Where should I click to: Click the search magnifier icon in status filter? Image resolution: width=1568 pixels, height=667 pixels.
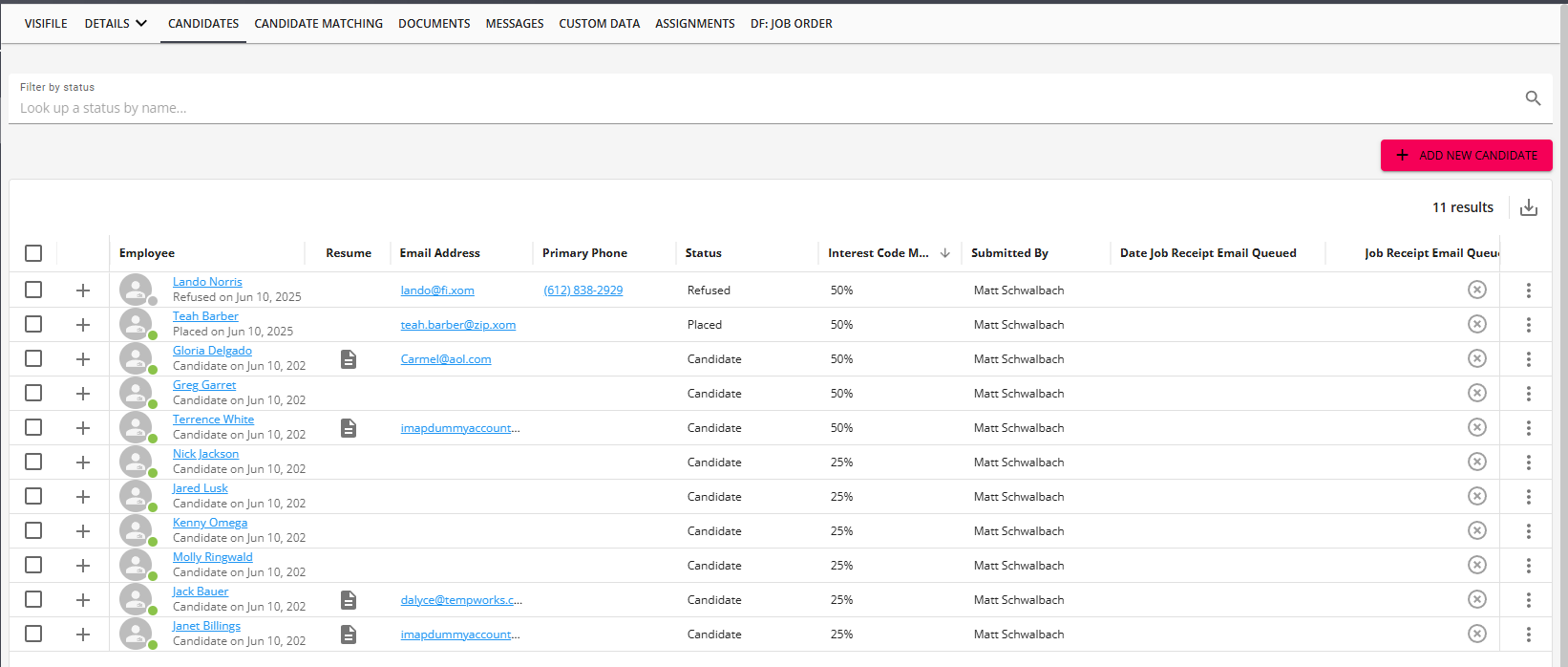1533,98
